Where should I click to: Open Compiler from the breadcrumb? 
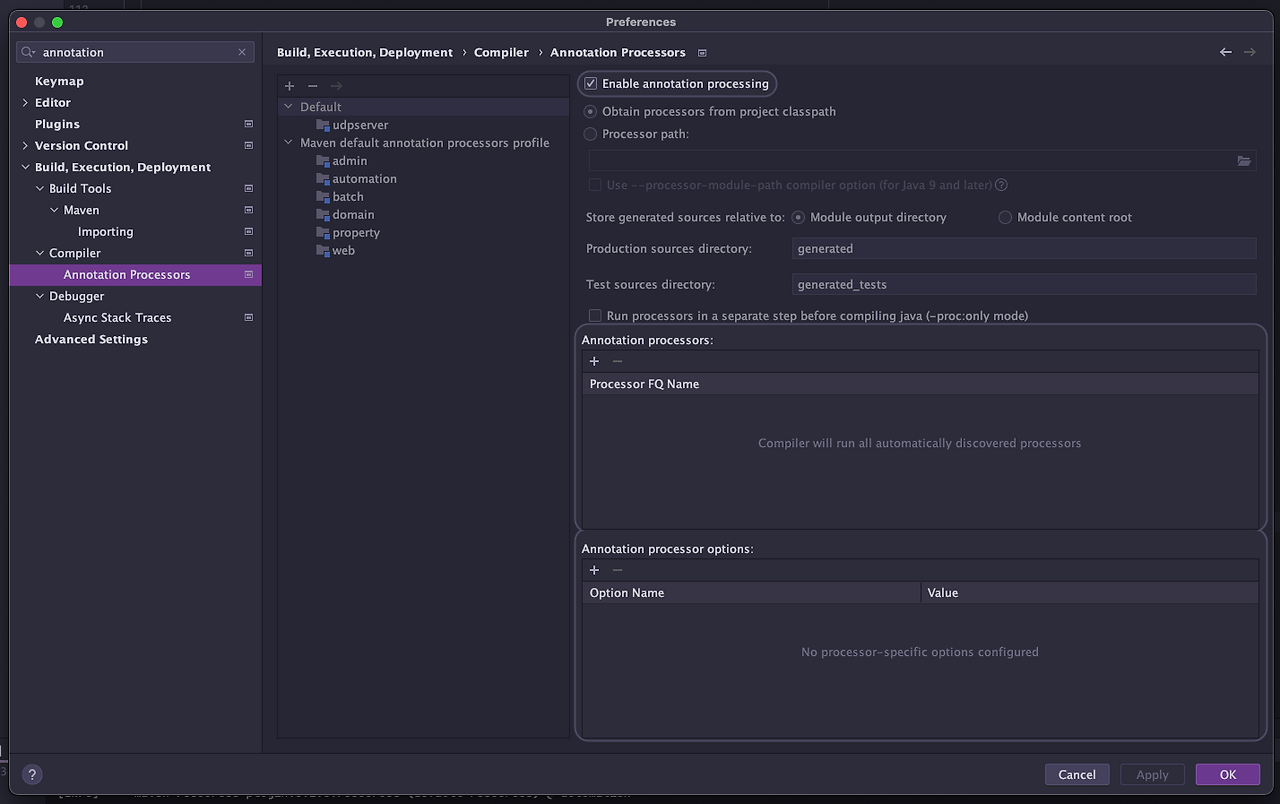[x=501, y=52]
